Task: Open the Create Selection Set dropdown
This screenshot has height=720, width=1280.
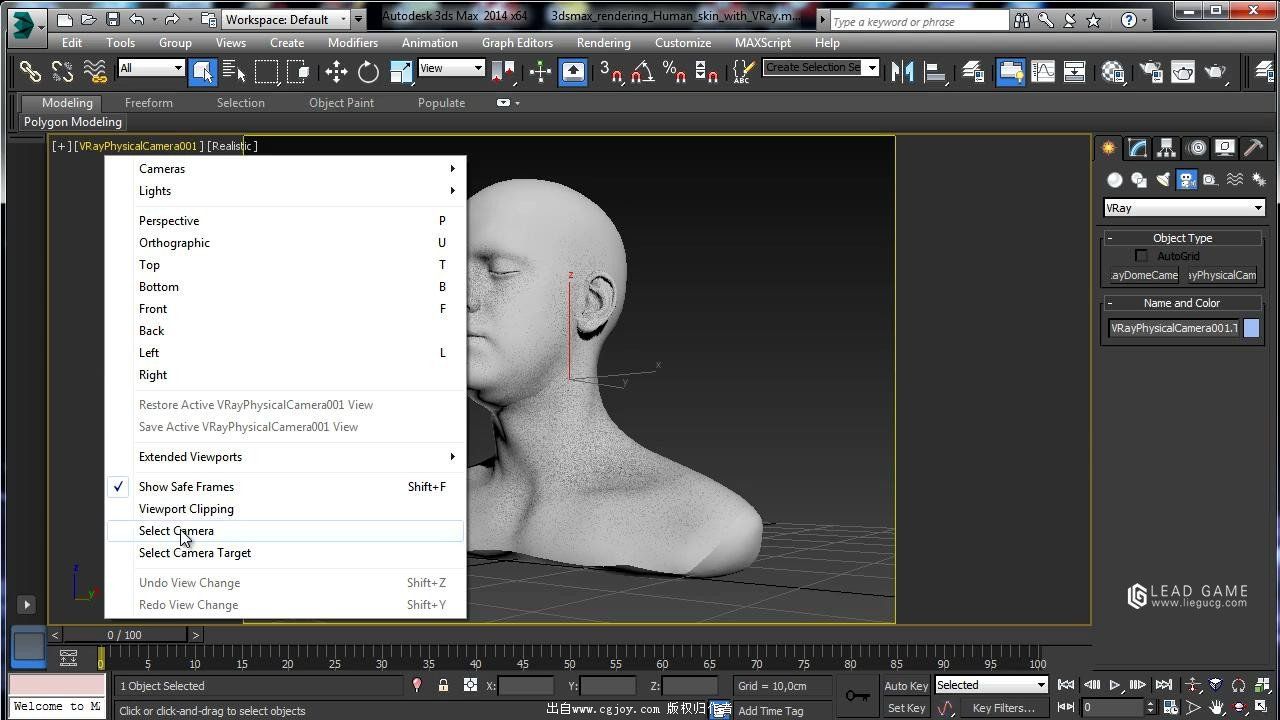Action: (820, 67)
